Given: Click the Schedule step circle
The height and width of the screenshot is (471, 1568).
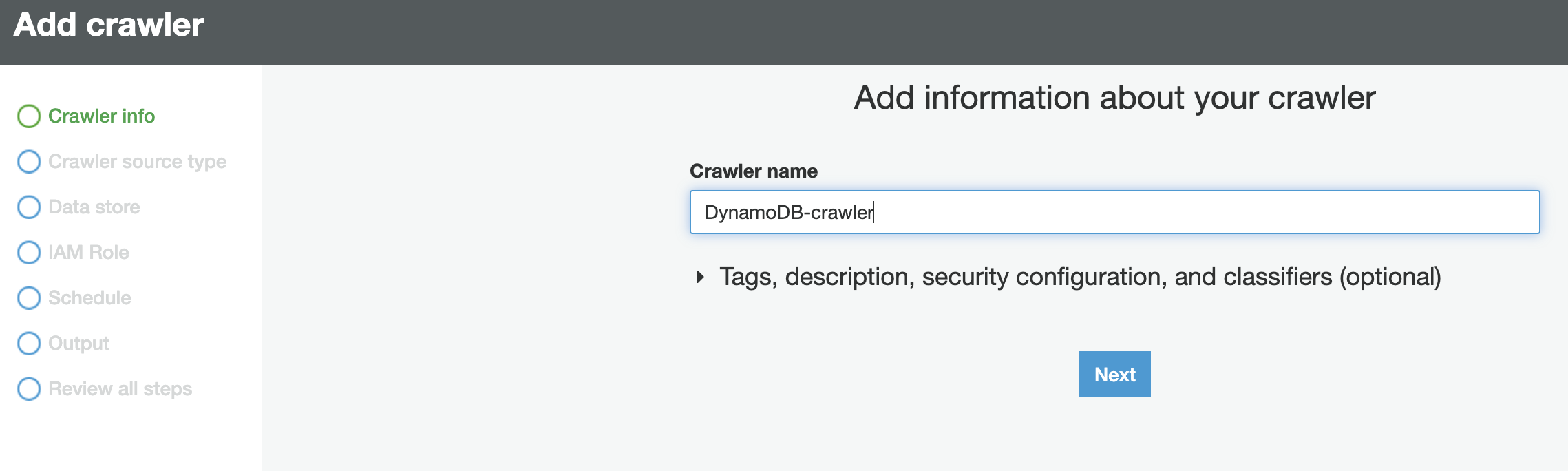Looking at the screenshot, I should (x=29, y=298).
